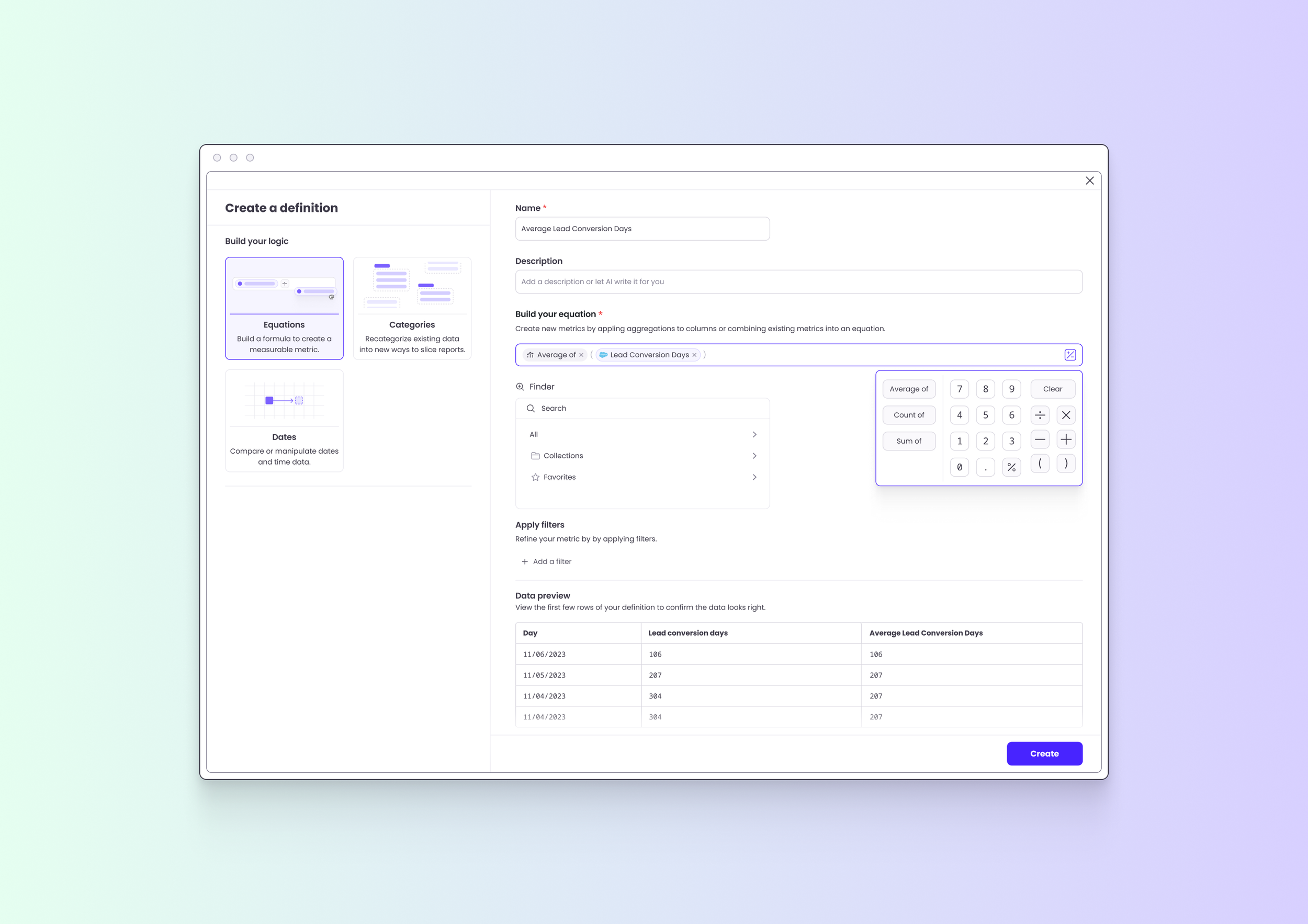
Task: Click the percent icon on the keypad
Action: (1012, 467)
